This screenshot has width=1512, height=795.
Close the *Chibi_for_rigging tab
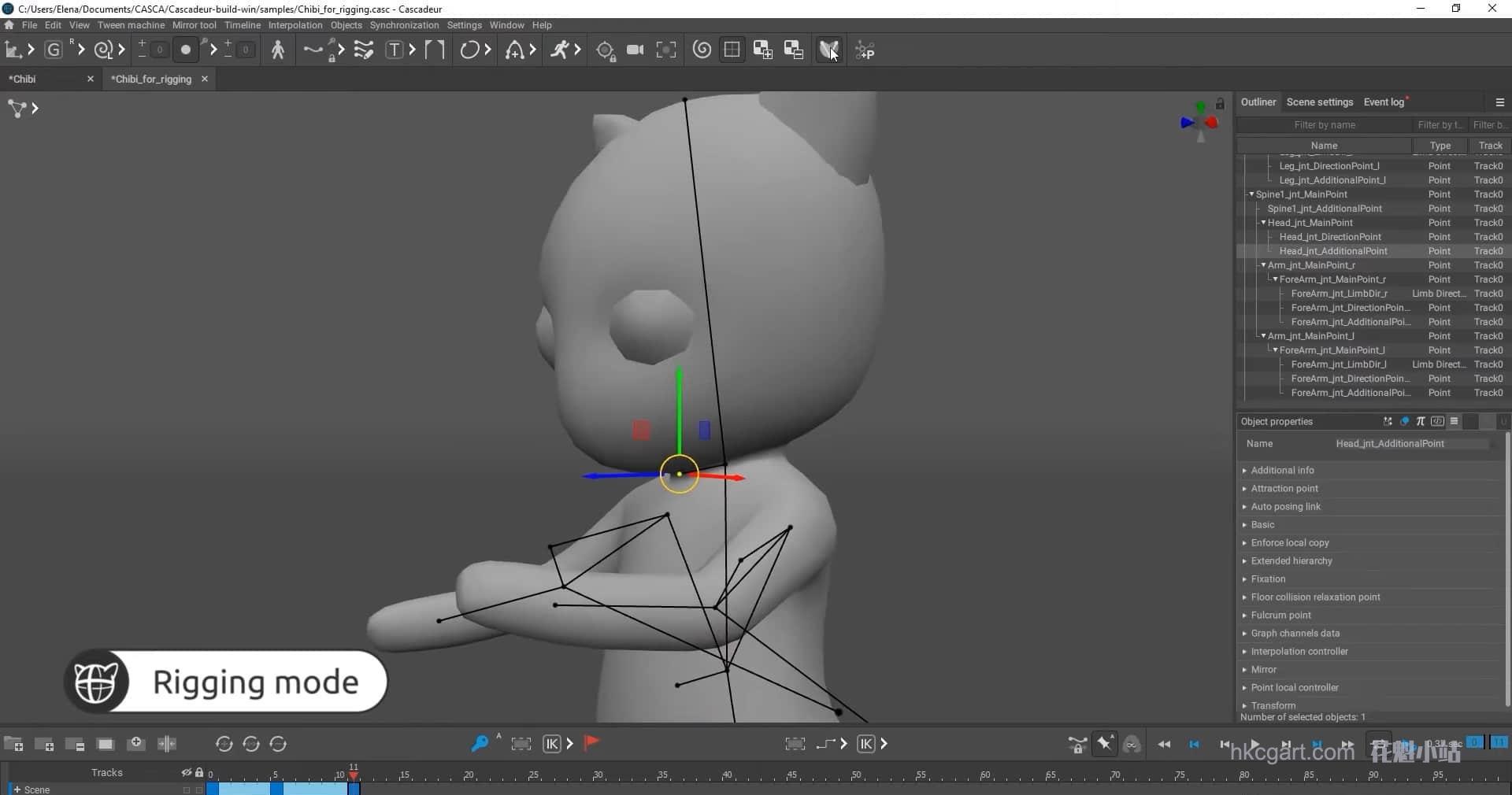click(x=205, y=79)
